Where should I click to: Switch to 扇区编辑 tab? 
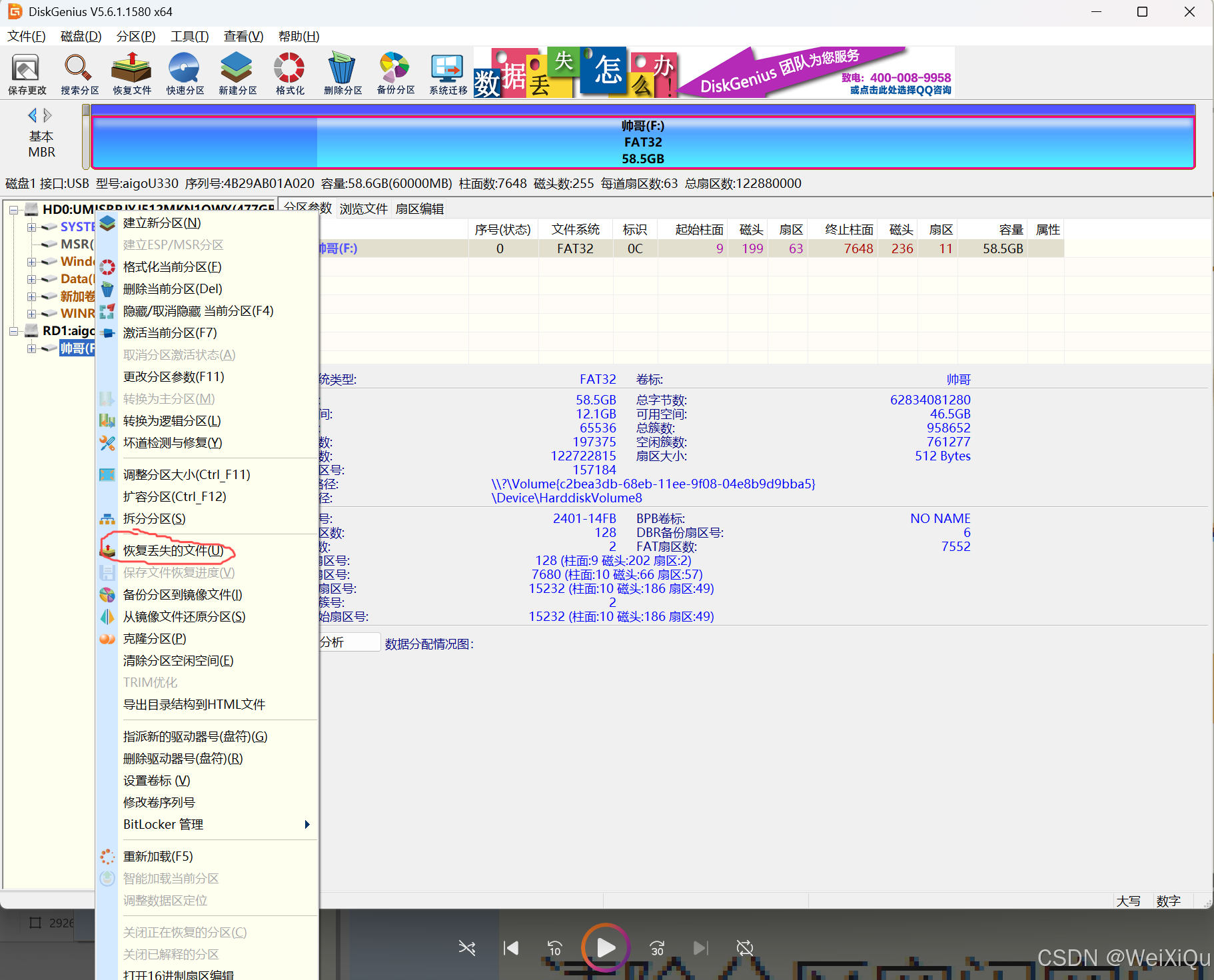(x=419, y=209)
